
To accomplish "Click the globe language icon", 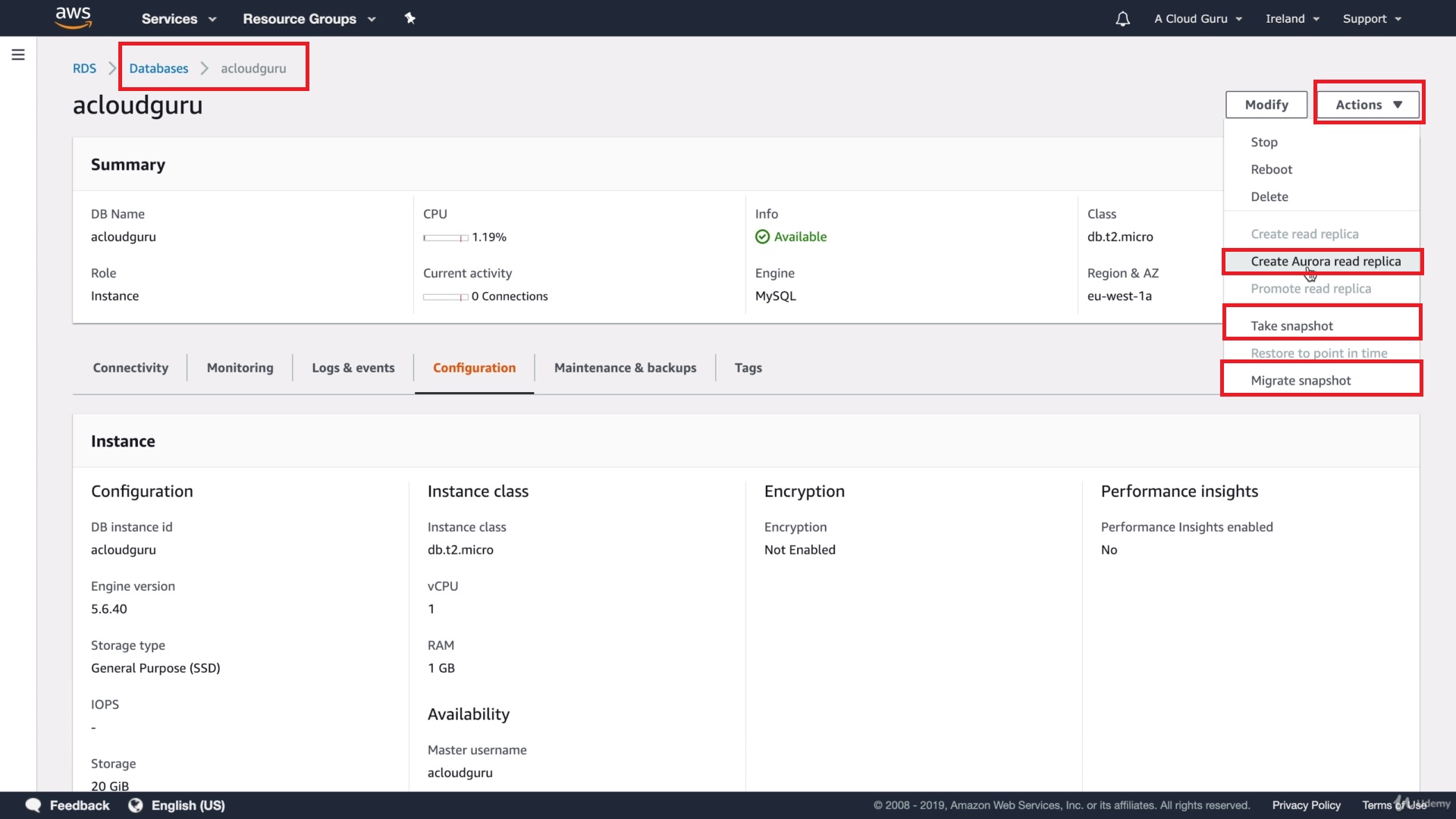I will click(136, 805).
